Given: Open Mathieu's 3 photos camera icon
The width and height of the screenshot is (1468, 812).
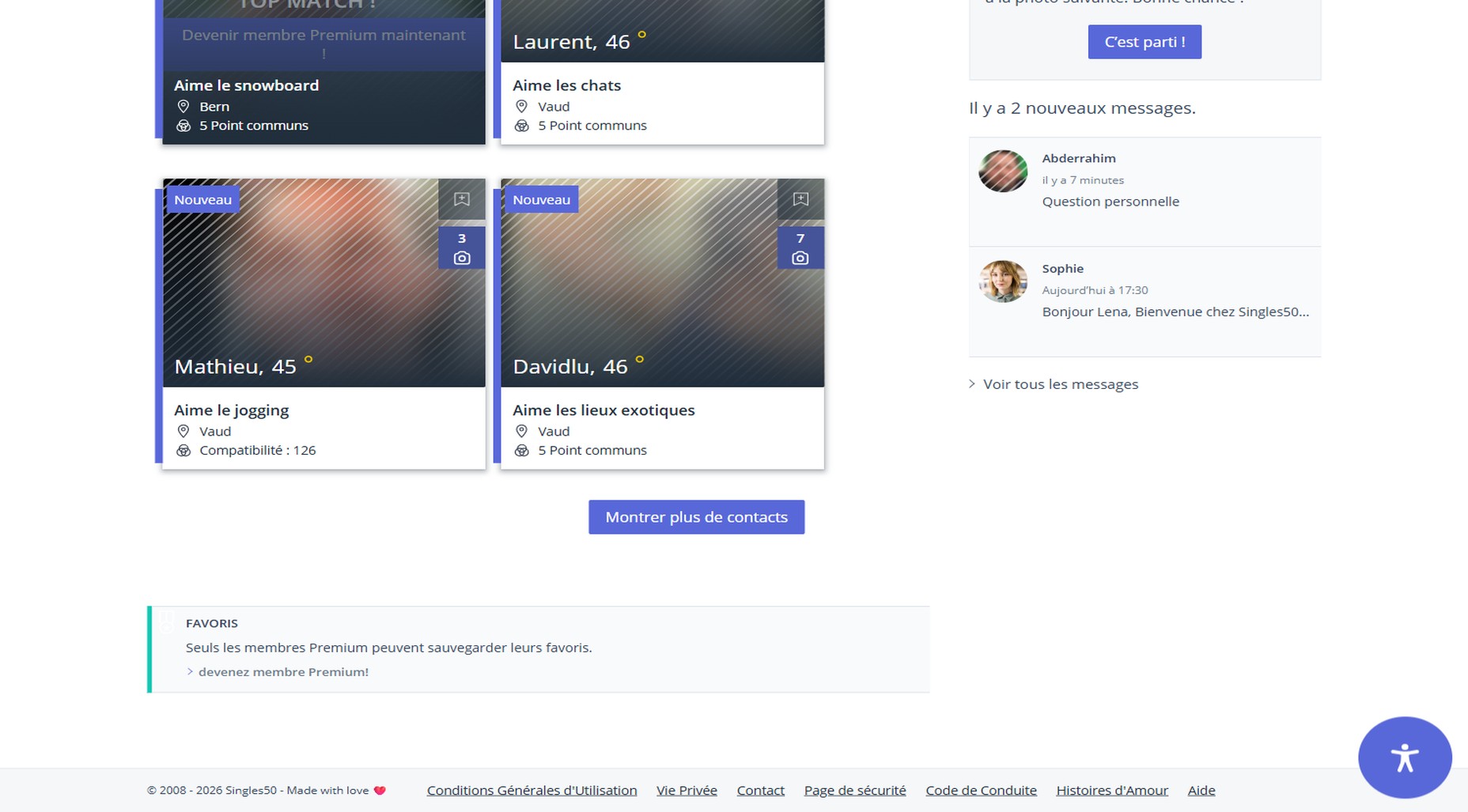Looking at the screenshot, I should pos(462,248).
